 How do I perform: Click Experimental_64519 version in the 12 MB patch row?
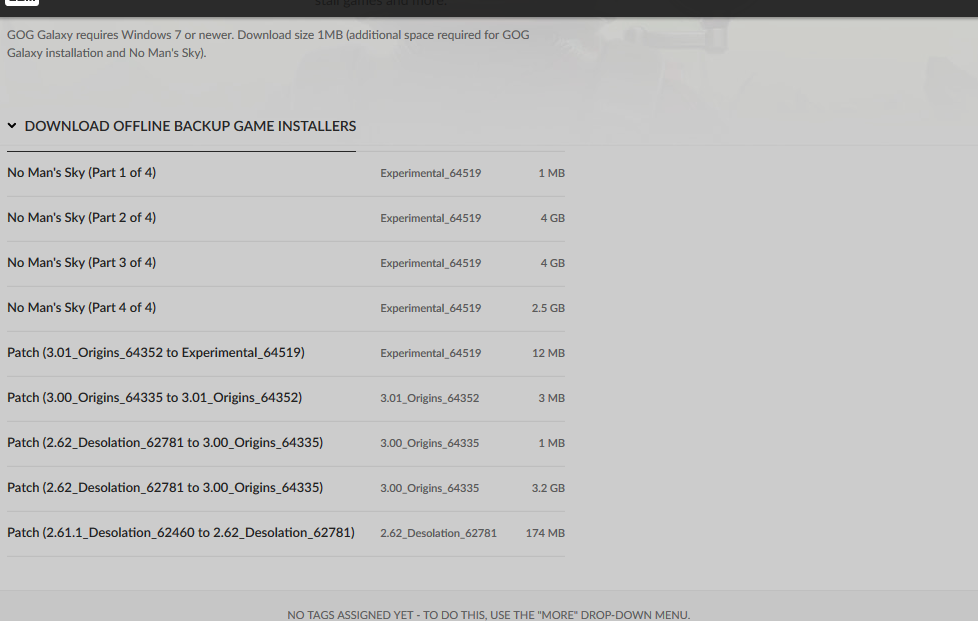[431, 353]
